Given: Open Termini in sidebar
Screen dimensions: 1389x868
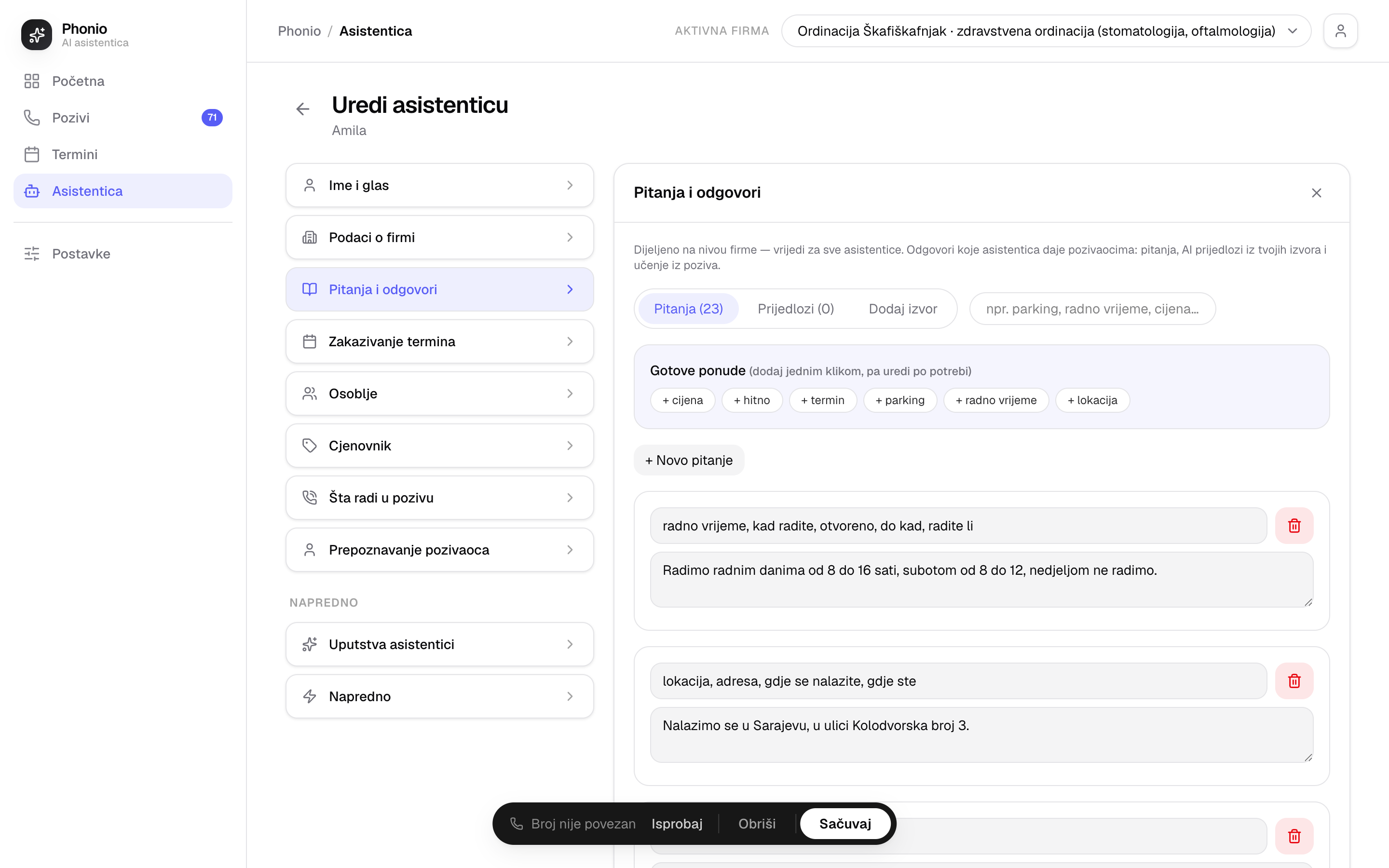Looking at the screenshot, I should 123,154.
